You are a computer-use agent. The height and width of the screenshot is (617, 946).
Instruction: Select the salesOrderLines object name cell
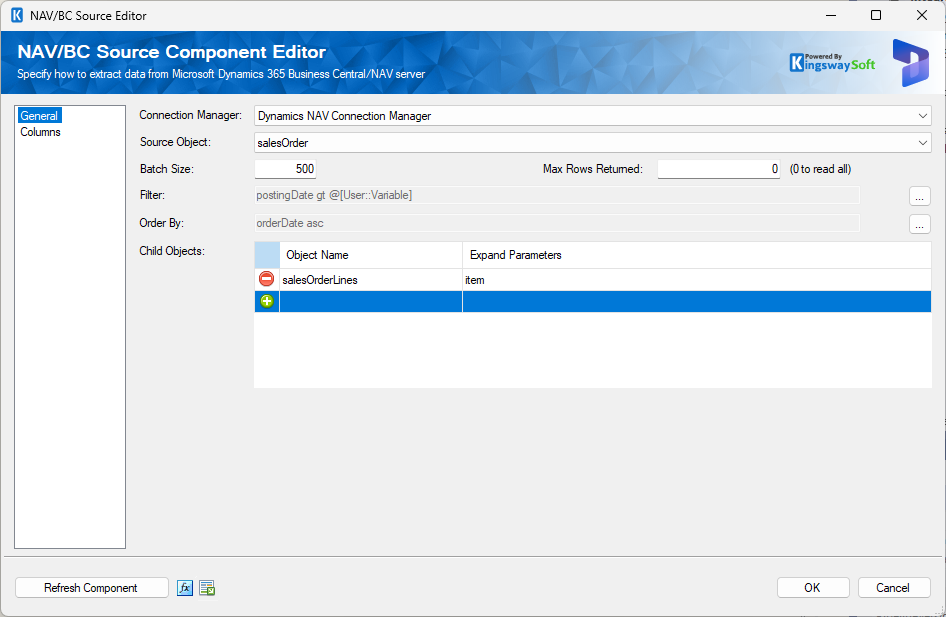tap(370, 280)
